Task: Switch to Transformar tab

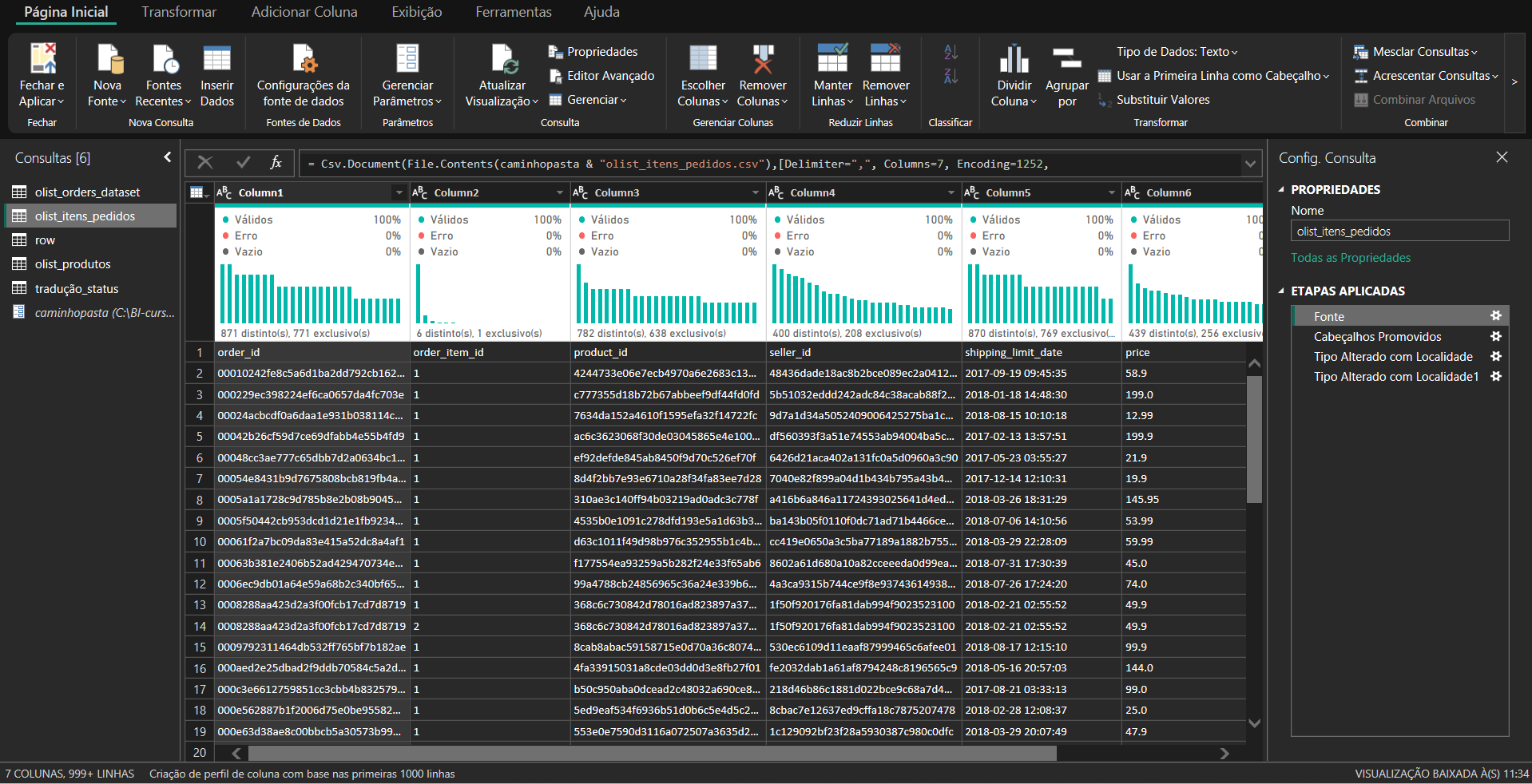Action: [179, 12]
